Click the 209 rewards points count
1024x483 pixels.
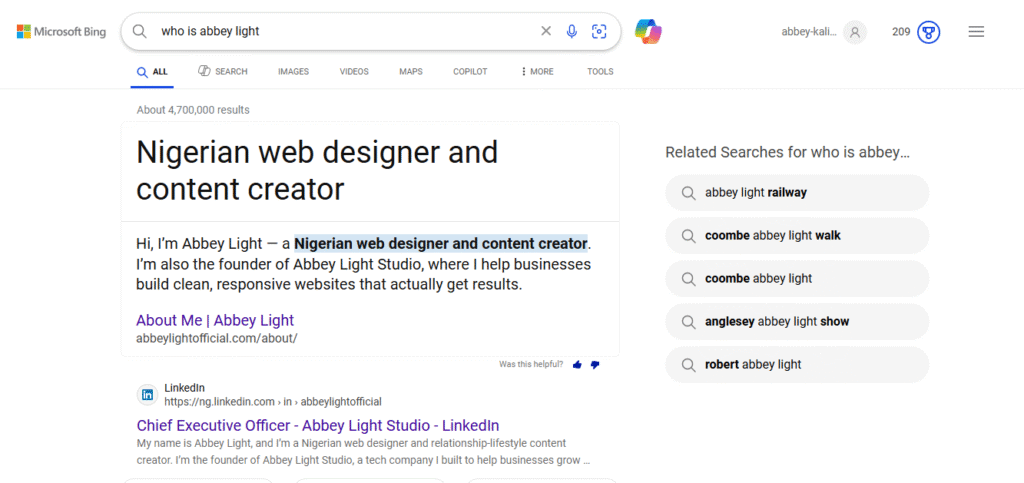pyautogui.click(x=901, y=31)
